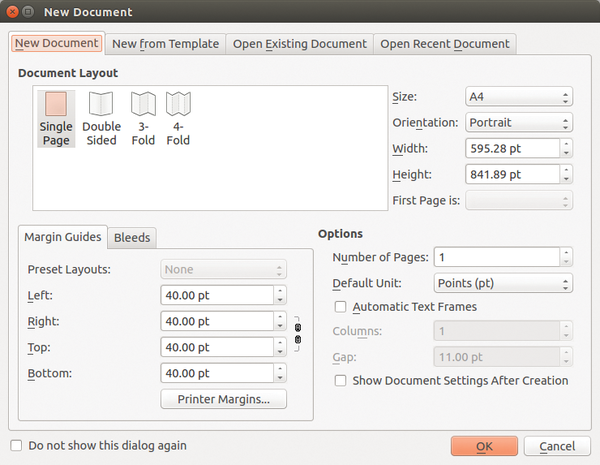The width and height of the screenshot is (600, 465).
Task: Enable Automatic Text Frames checkbox
Action: (x=340, y=307)
